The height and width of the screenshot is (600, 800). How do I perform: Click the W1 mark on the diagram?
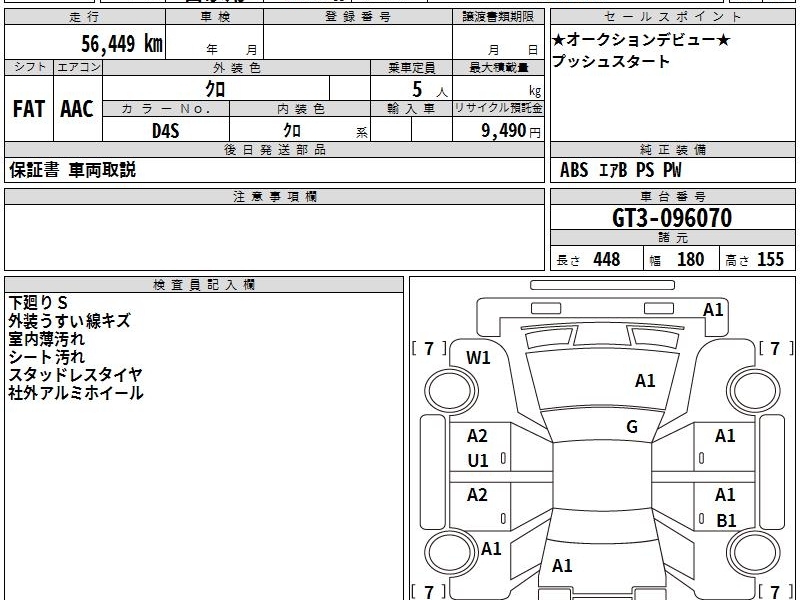pyautogui.click(x=478, y=358)
